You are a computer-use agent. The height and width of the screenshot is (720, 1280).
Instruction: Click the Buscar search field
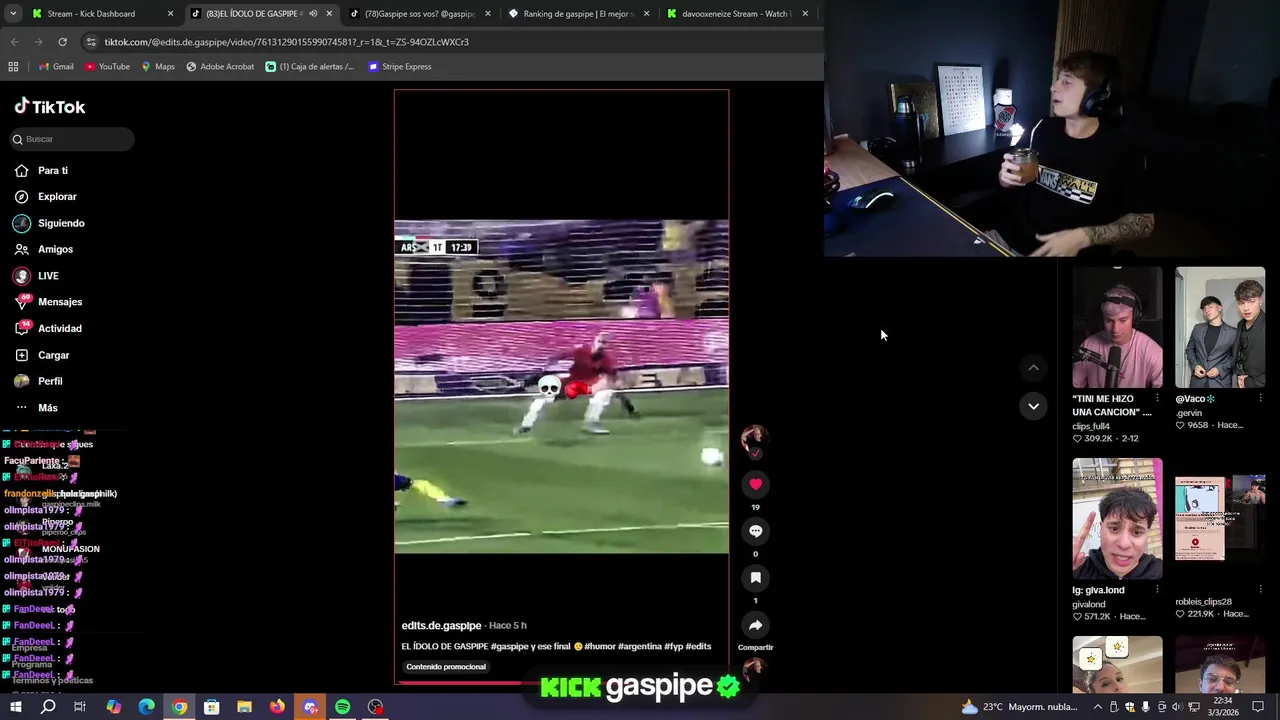(x=71, y=139)
